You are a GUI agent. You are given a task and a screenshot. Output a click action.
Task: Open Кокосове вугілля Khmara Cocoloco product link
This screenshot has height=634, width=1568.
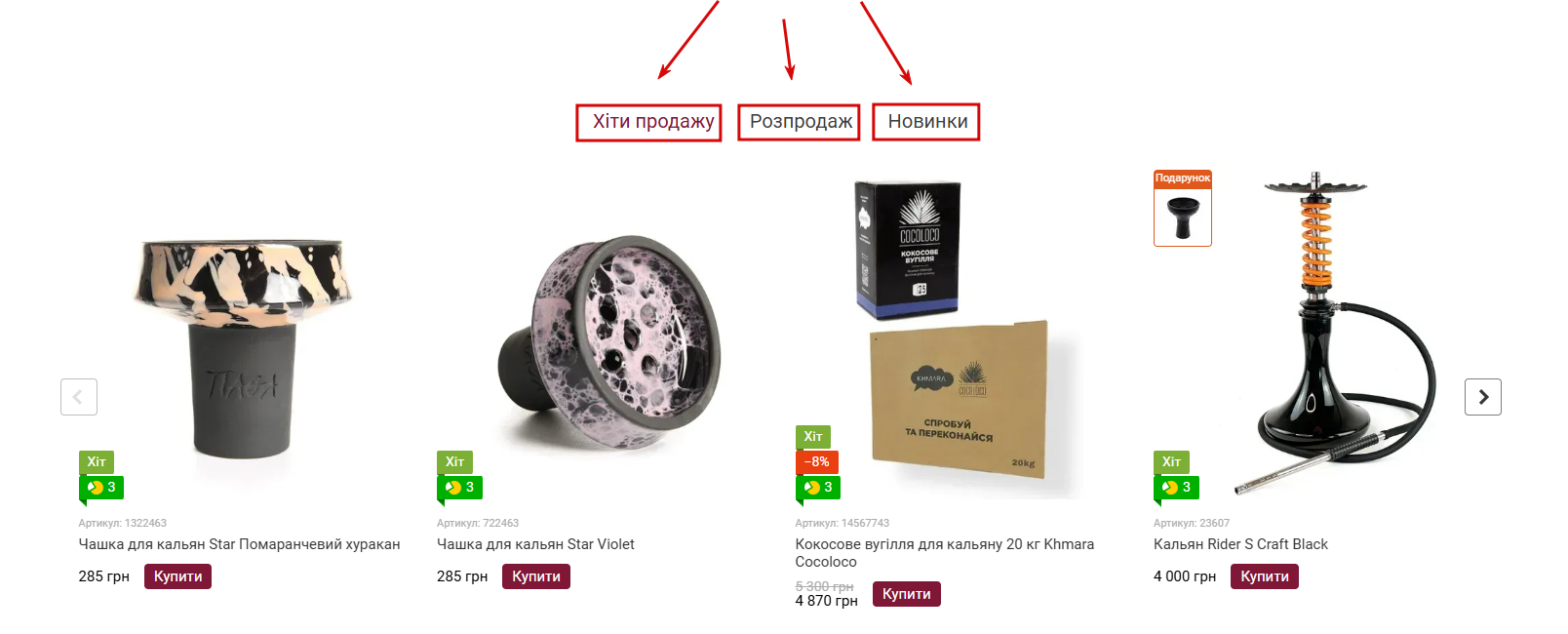click(944, 553)
